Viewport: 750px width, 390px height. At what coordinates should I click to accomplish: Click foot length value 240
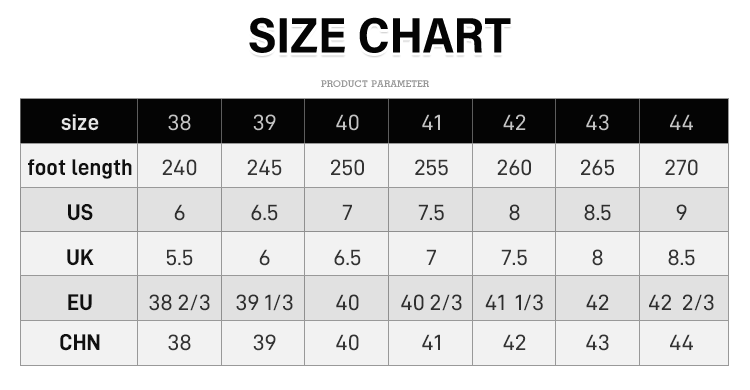(179, 166)
